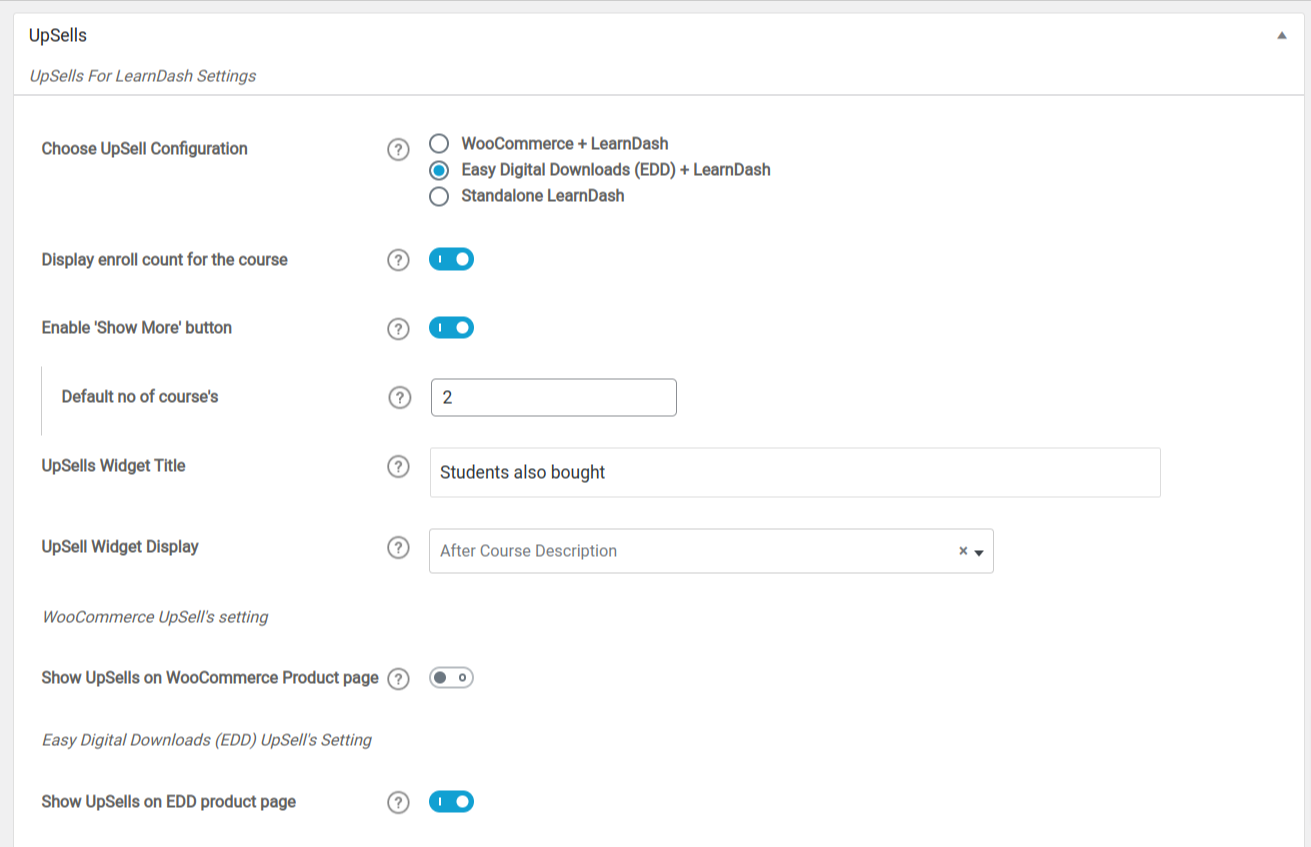Click help icon for WooCommerce Product page setting
This screenshot has height=847, width=1311.
(398, 679)
